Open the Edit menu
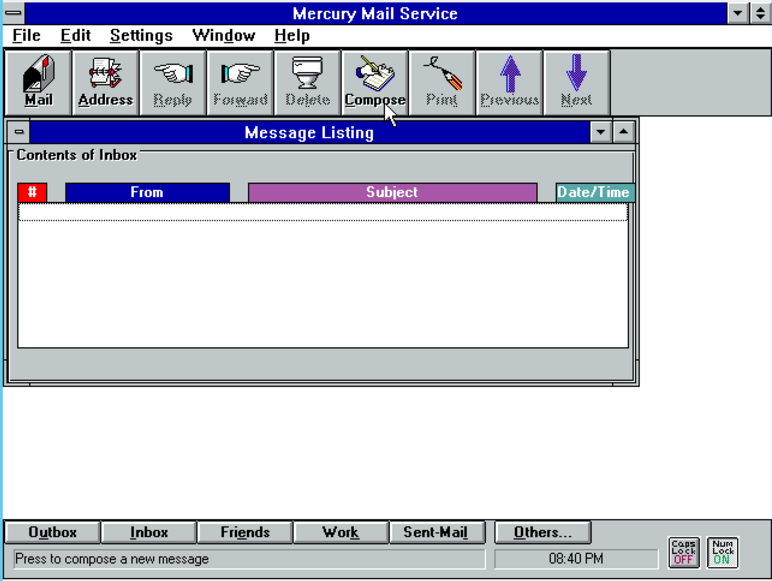 click(x=75, y=35)
